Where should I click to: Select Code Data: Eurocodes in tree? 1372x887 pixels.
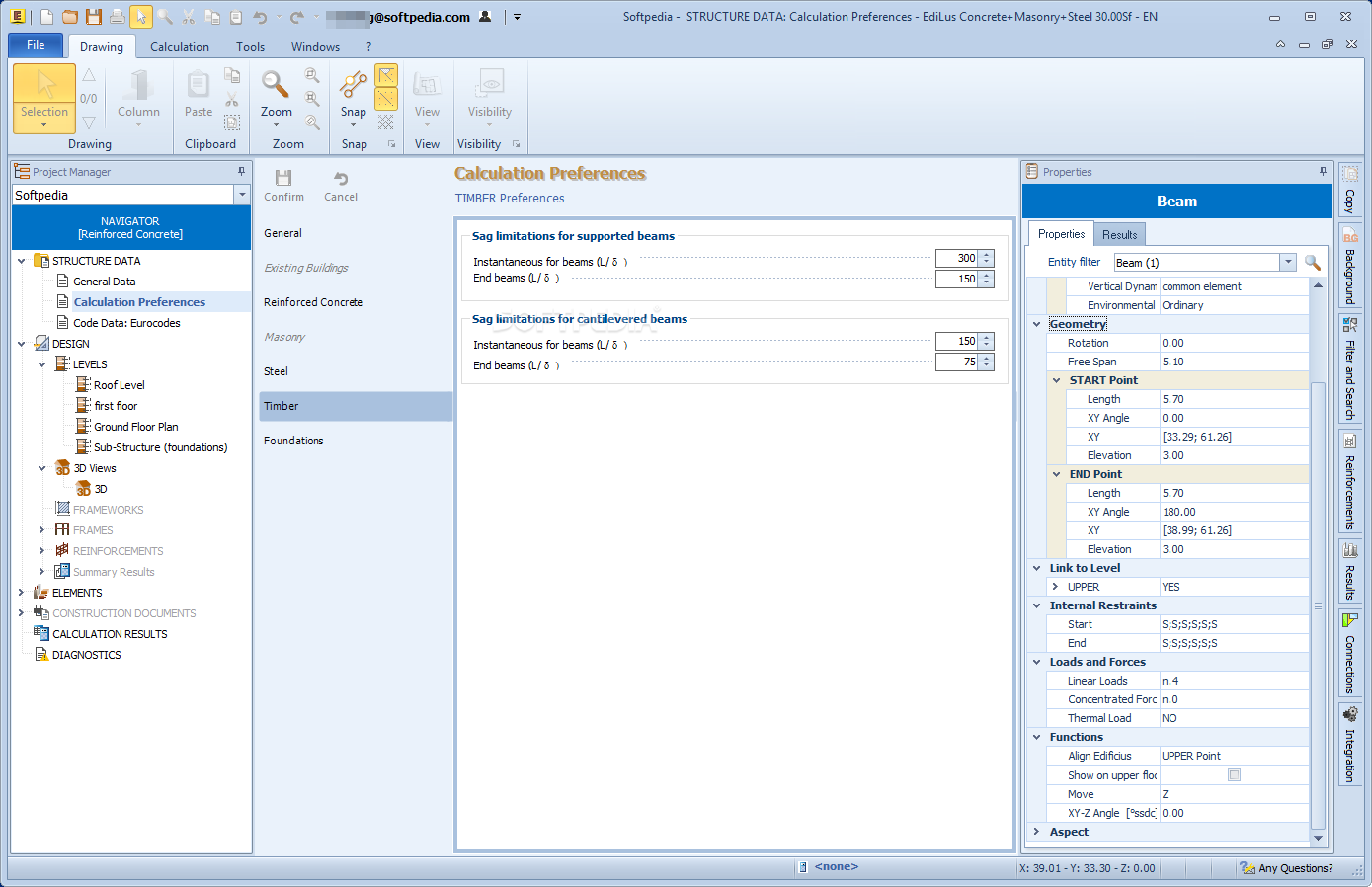[126, 323]
